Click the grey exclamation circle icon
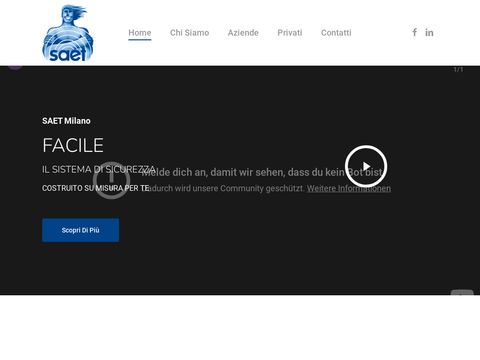Viewport: 480px width, 360px height. click(111, 180)
